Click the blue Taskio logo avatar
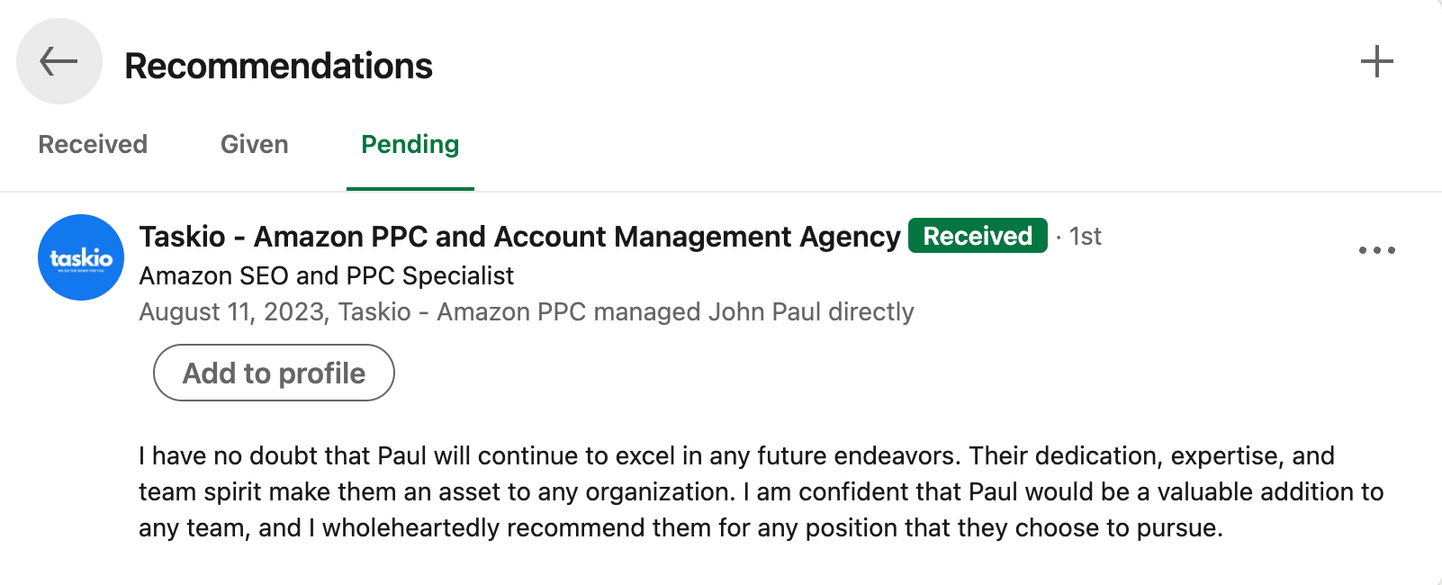 (81, 257)
